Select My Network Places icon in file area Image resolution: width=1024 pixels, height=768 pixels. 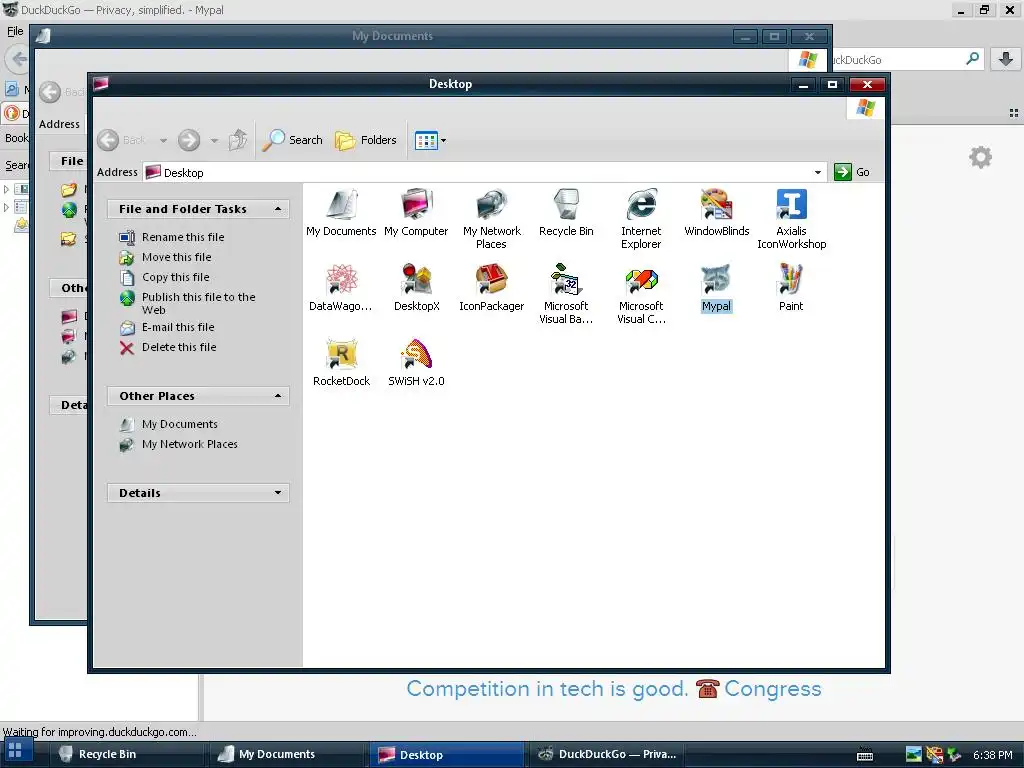(491, 219)
